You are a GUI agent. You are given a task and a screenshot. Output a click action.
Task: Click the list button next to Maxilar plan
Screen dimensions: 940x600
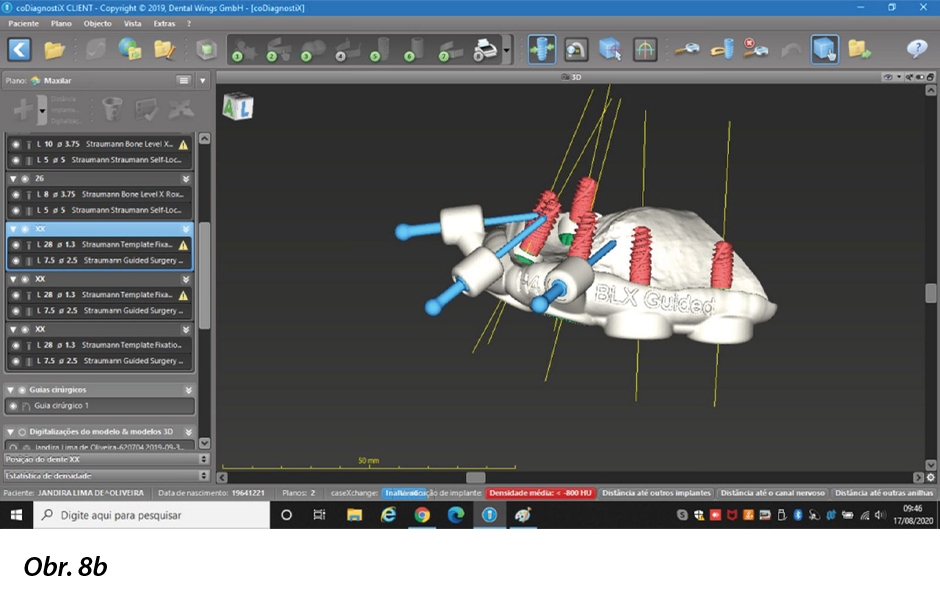click(x=183, y=80)
